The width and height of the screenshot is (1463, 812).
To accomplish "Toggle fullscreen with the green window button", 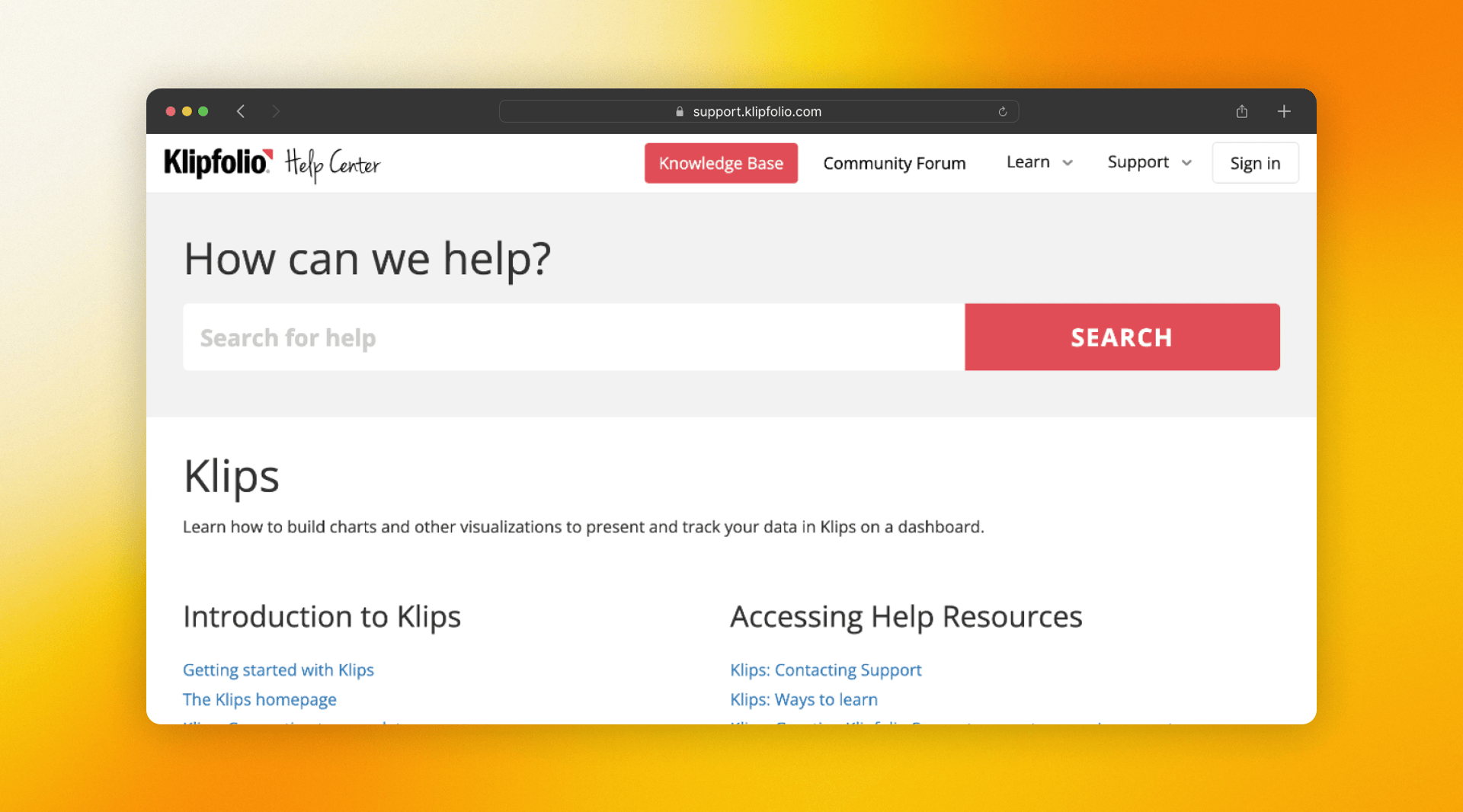I will click(203, 111).
